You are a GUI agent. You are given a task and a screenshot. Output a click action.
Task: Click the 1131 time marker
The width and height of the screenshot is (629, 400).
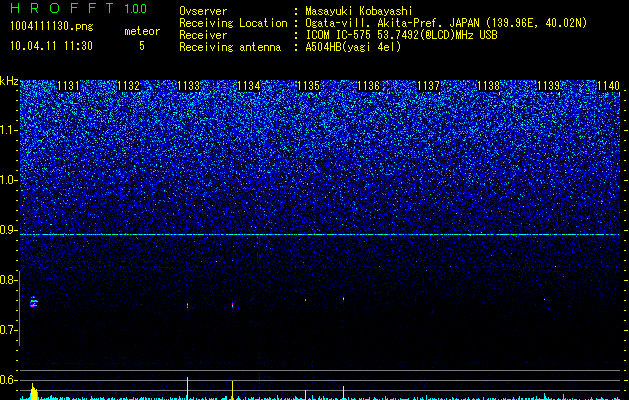coord(69,86)
